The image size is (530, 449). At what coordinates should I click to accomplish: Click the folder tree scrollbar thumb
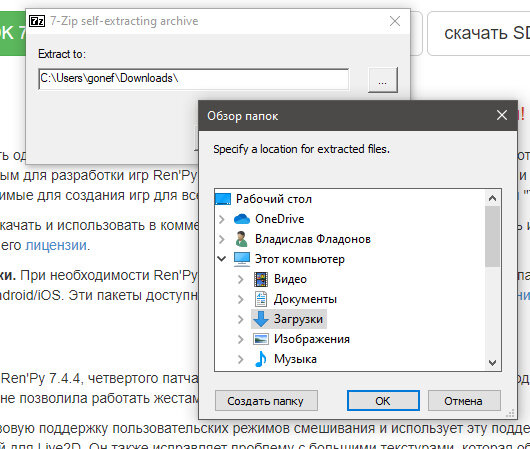pyautogui.click(x=492, y=236)
